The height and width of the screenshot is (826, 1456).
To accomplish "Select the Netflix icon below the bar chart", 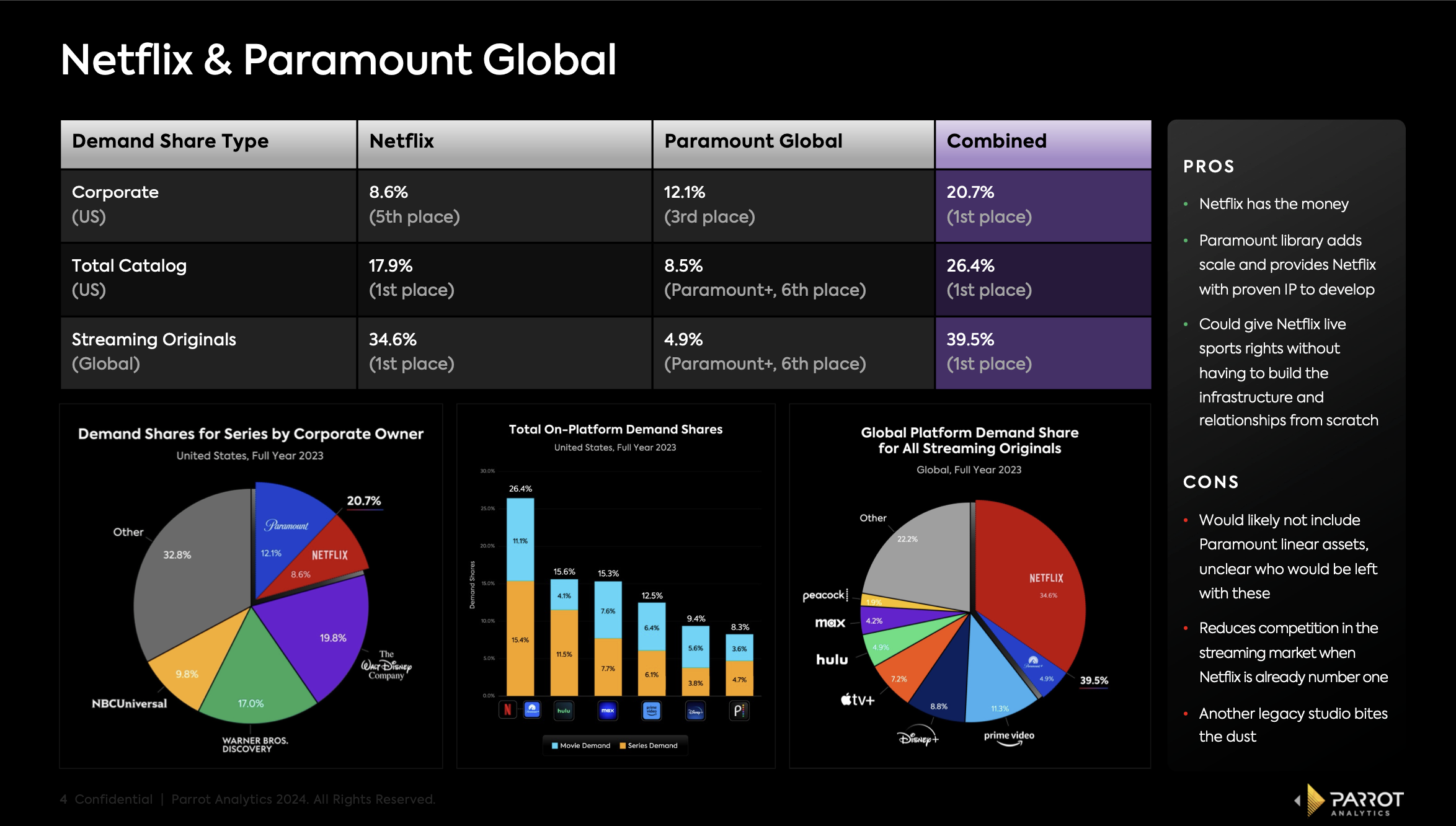I will point(507,711).
